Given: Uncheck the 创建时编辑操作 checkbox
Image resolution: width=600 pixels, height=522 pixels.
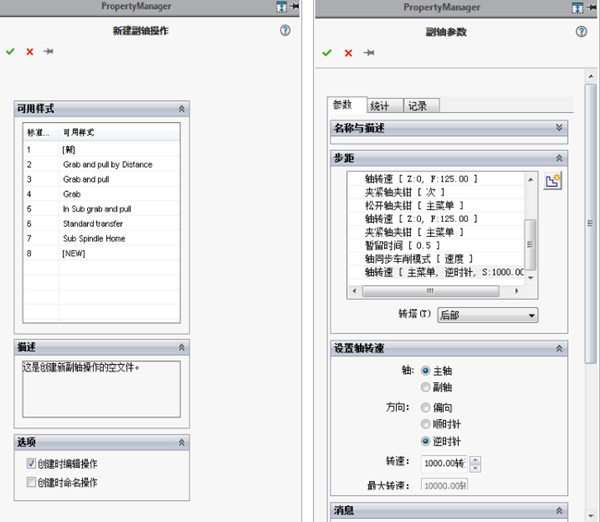Looking at the screenshot, I should click(34, 464).
